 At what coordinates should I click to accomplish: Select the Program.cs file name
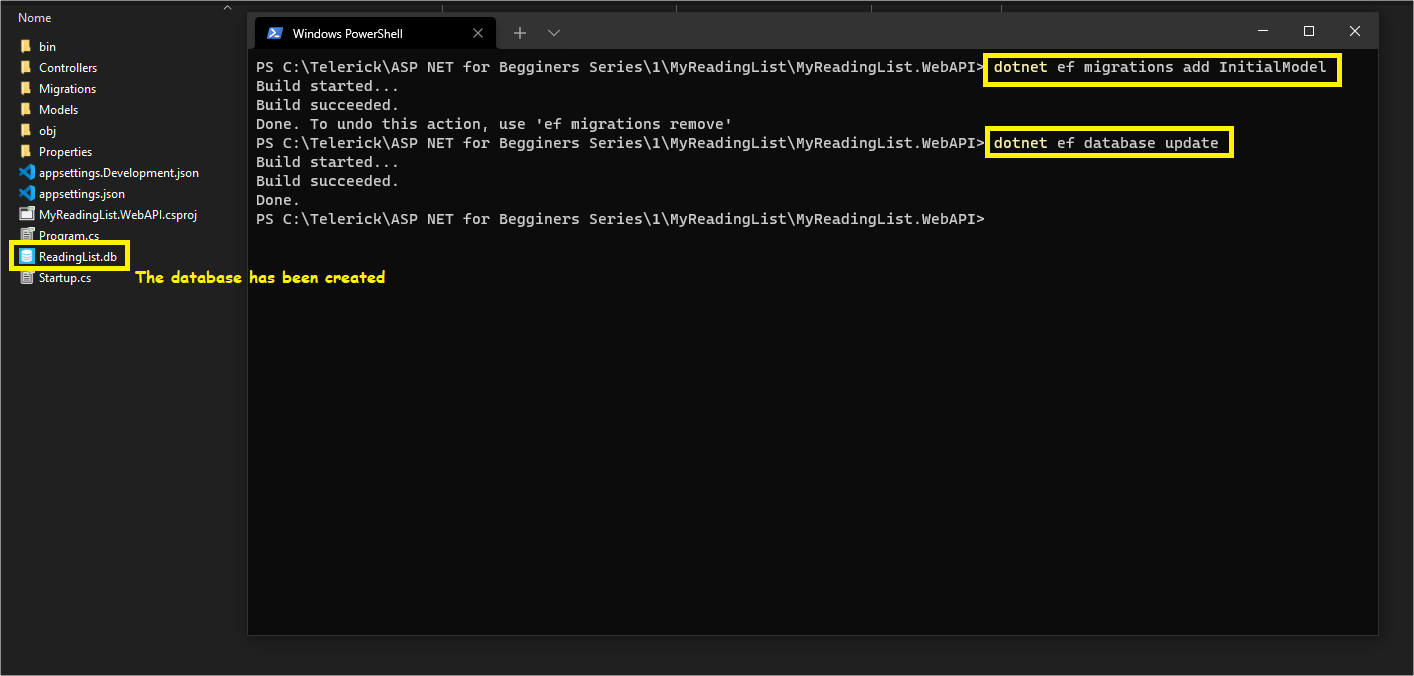[x=68, y=236]
